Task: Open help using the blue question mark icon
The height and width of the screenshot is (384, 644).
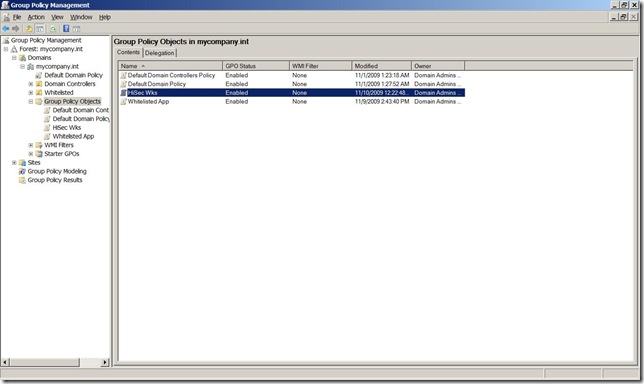Action: [66, 29]
